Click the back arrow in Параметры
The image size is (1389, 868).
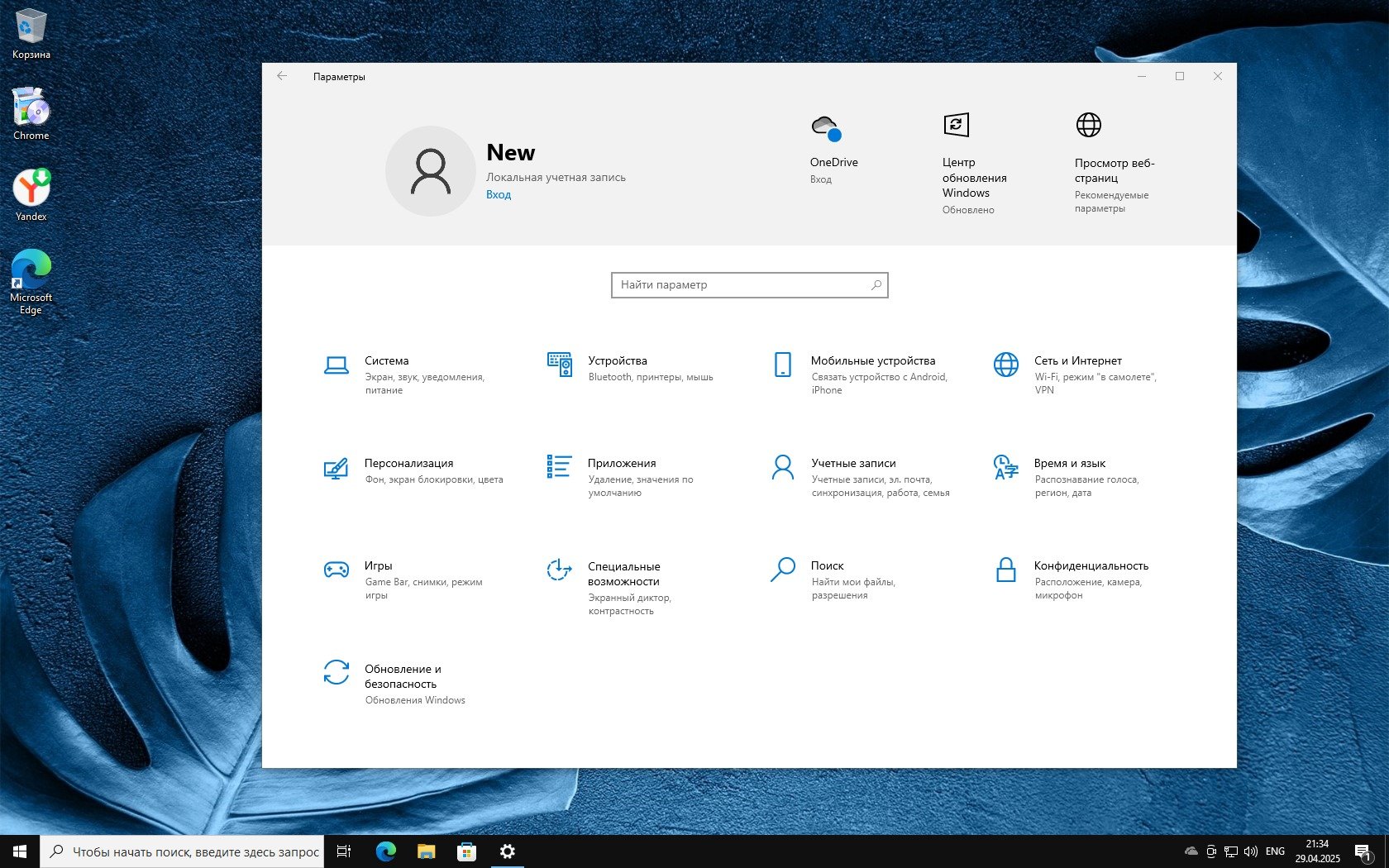[282, 76]
